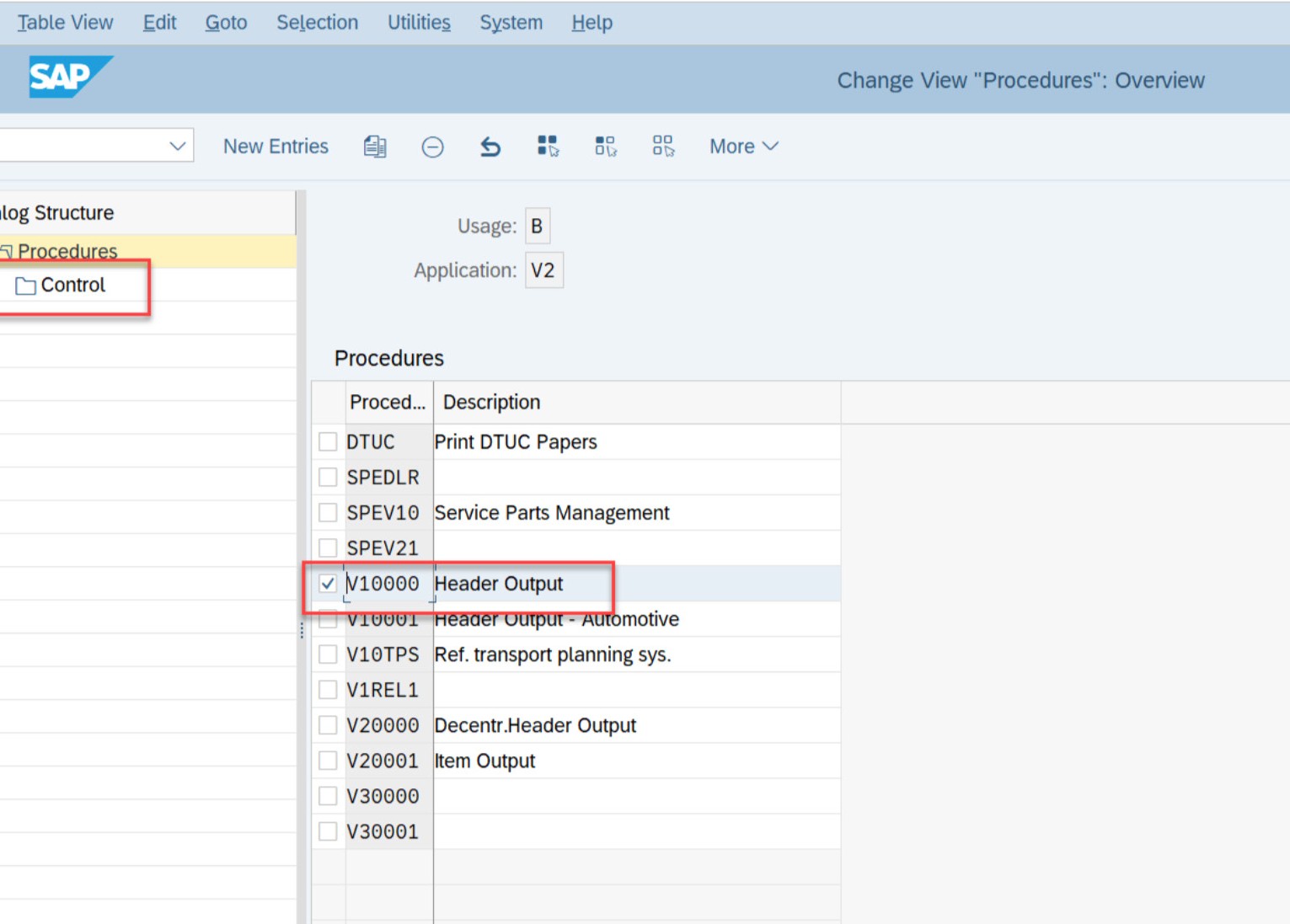Viewport: 1290px width, 924px height.
Task: Check the V20000 row checkbox
Action: (328, 724)
